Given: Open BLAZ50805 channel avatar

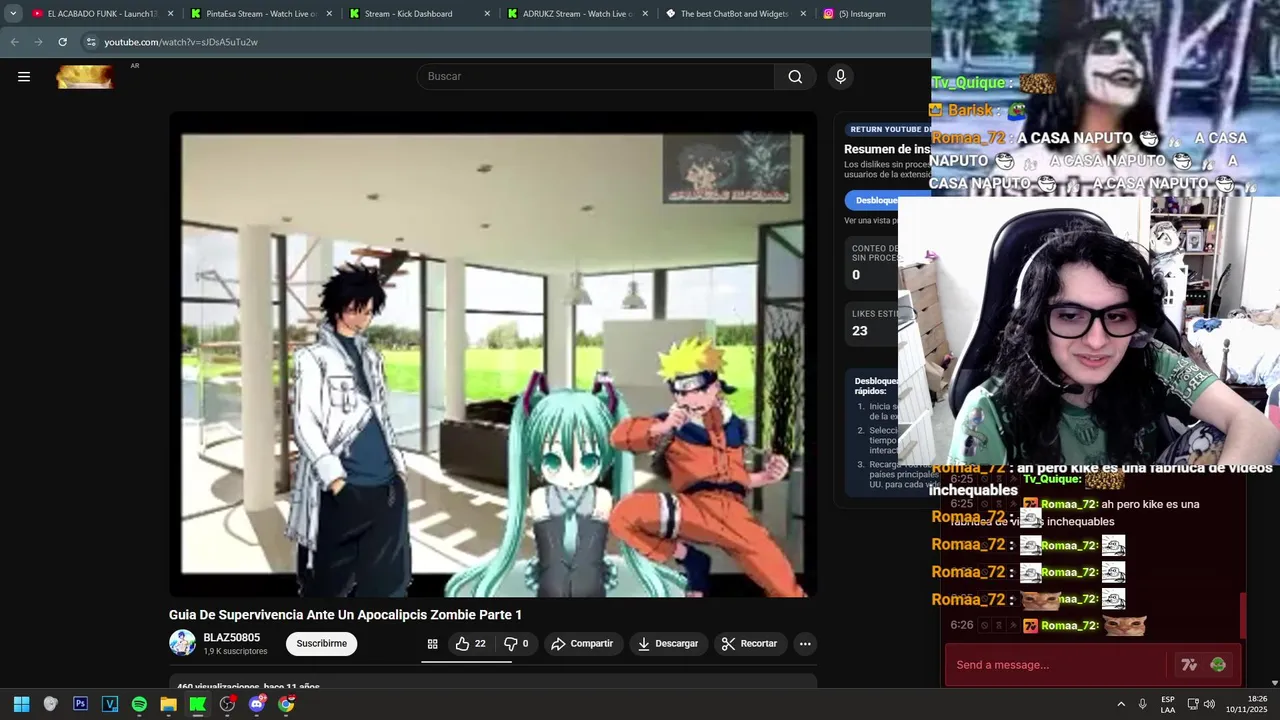Looking at the screenshot, I should coord(182,643).
